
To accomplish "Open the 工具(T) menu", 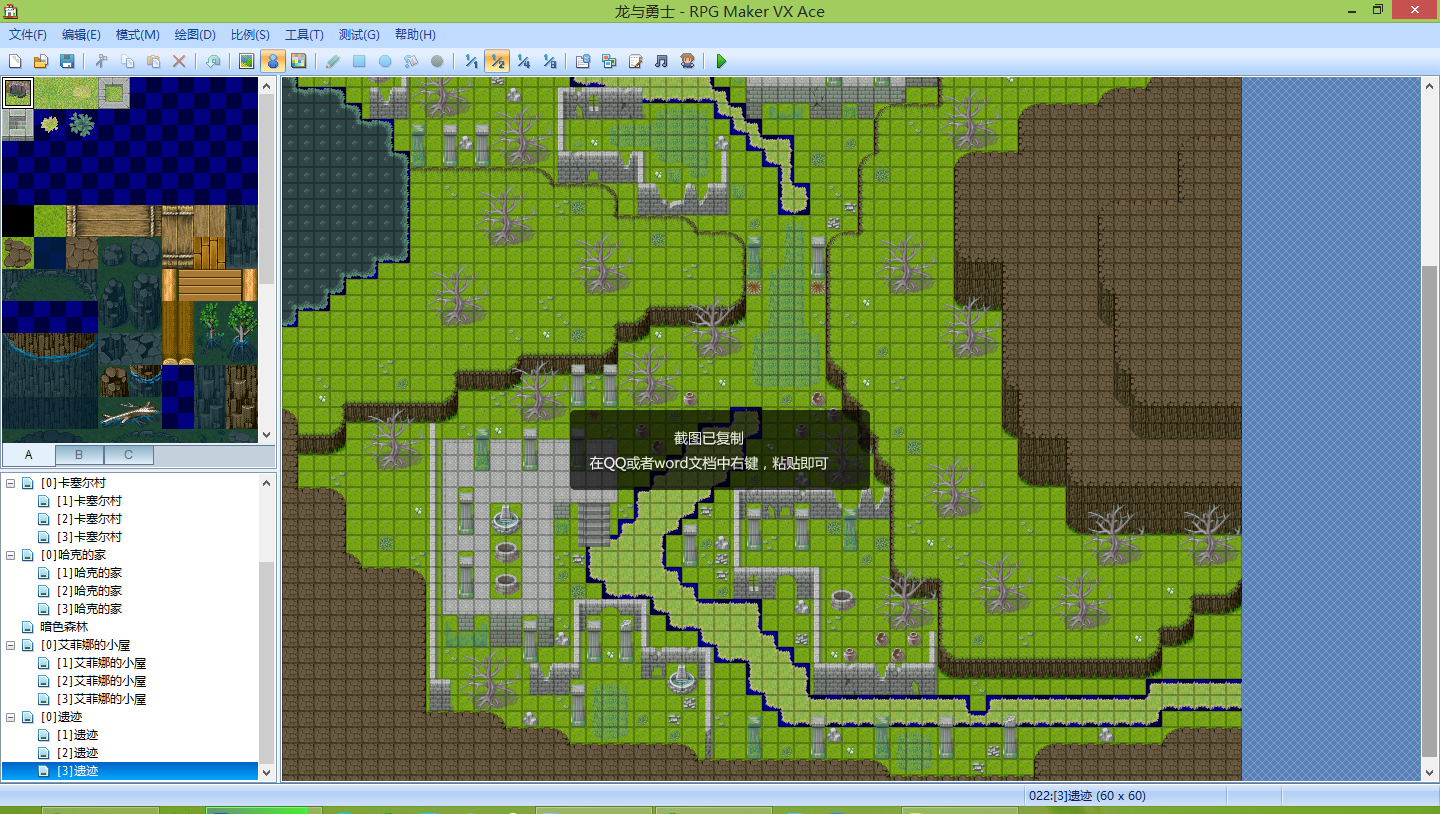I will 304,35.
